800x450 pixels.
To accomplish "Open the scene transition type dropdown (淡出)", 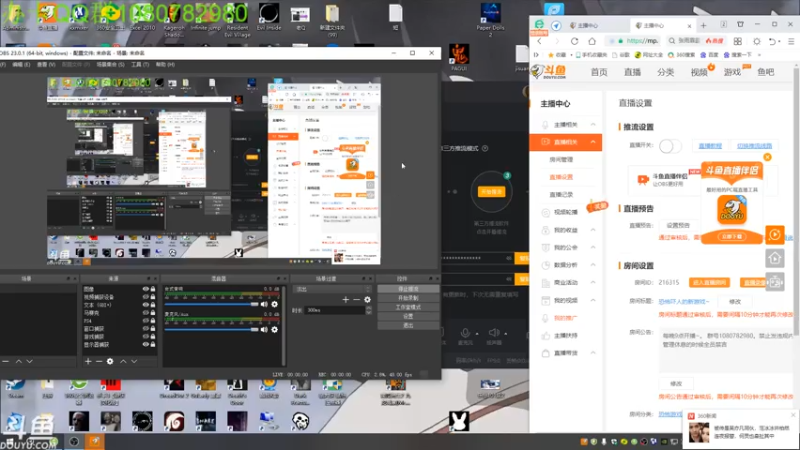I will tap(333, 289).
